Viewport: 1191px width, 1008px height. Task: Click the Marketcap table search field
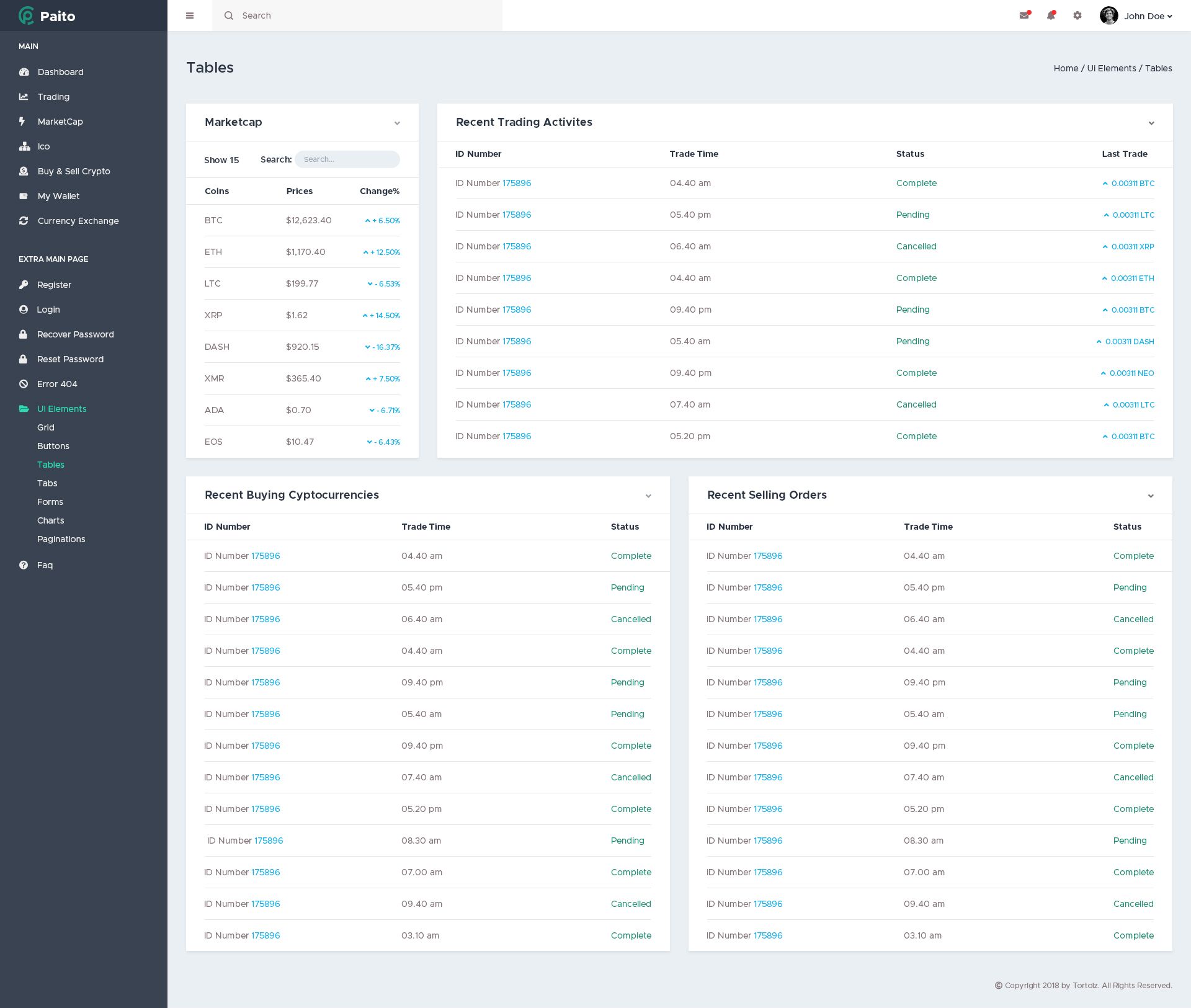pos(347,159)
